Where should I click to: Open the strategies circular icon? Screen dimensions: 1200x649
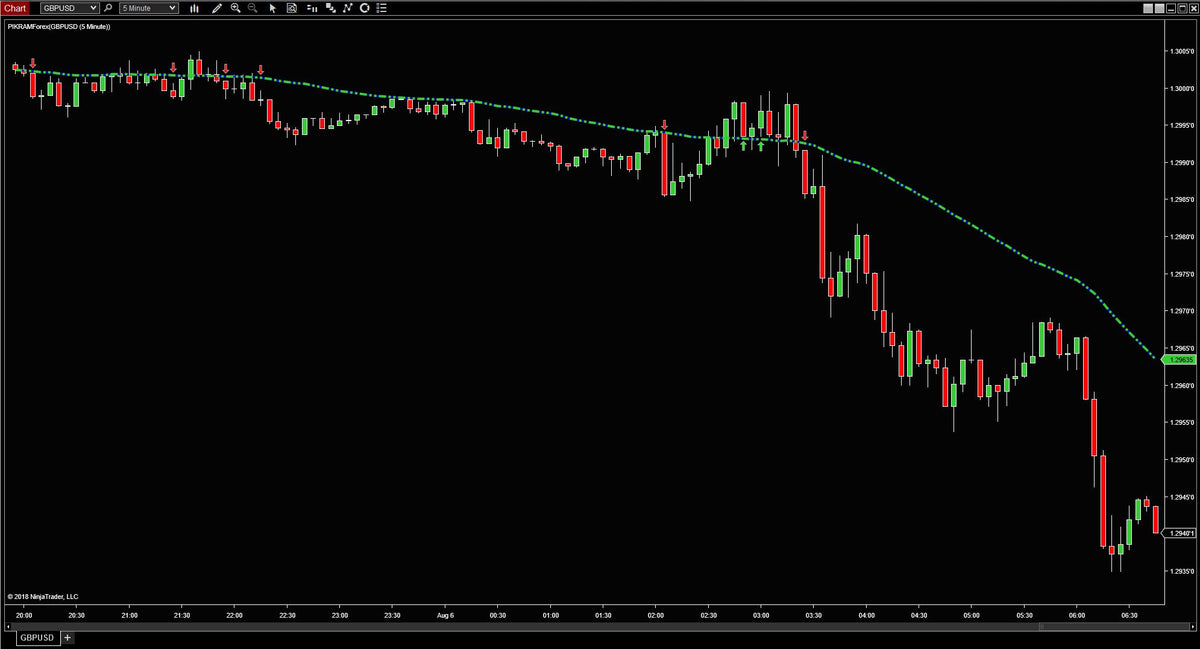[x=365, y=8]
